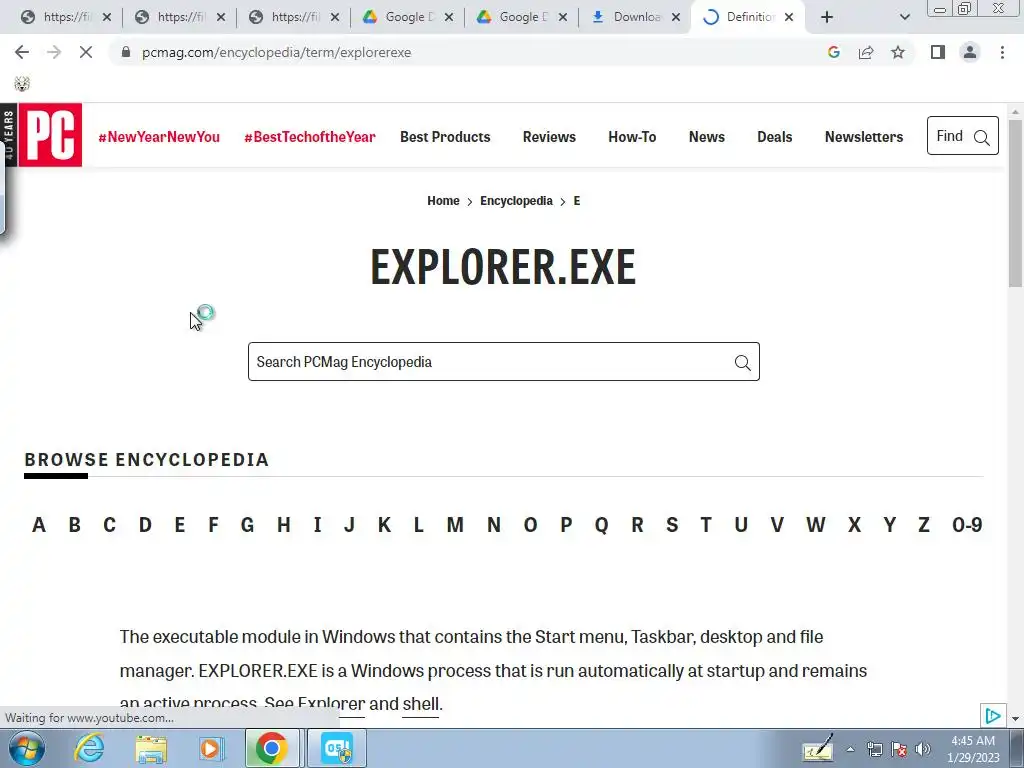The height and width of the screenshot is (768, 1024).
Task: Open Windows Explorer folder on taskbar
Action: (151, 748)
